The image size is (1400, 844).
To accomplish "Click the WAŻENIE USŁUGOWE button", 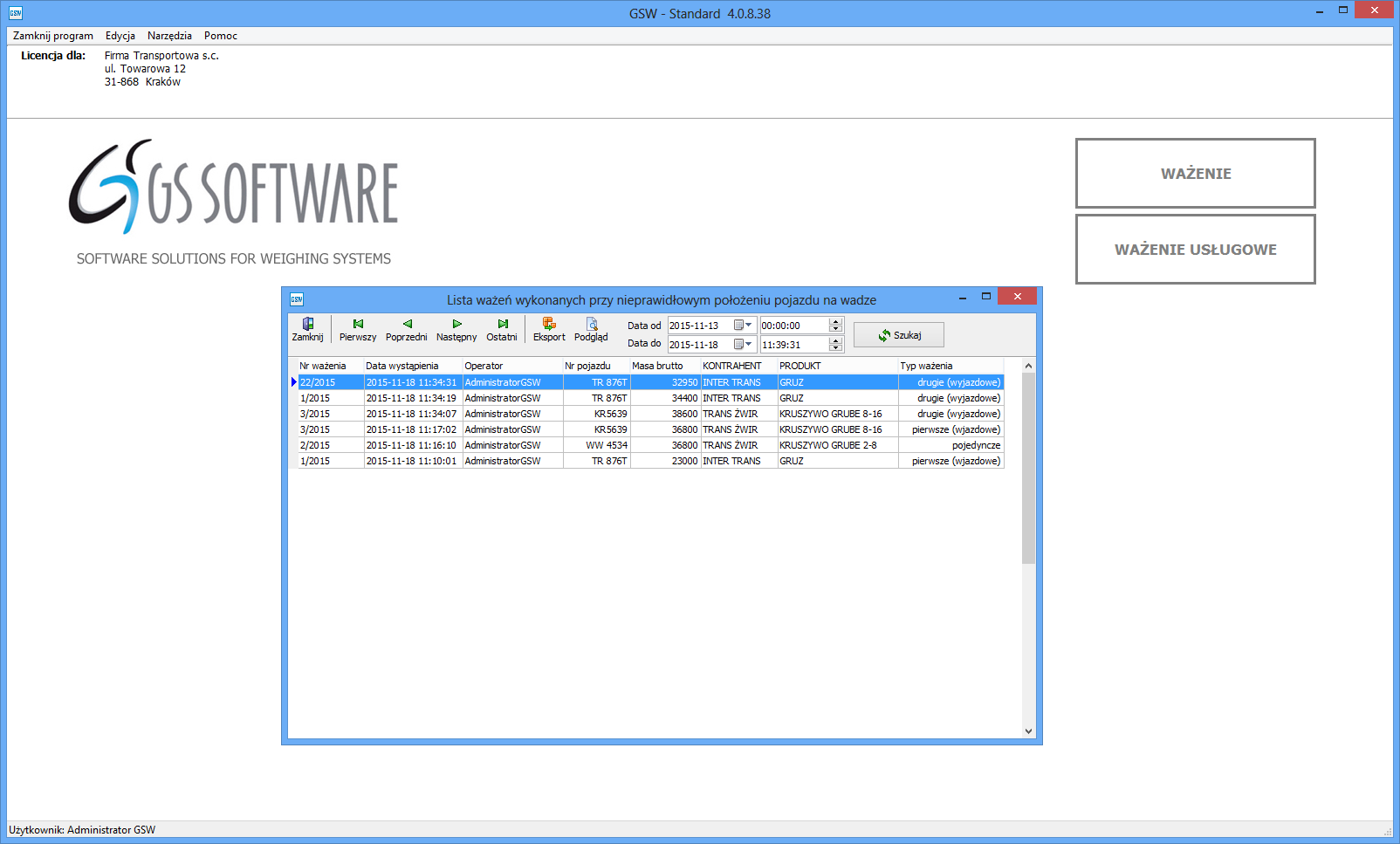I will click(x=1195, y=250).
